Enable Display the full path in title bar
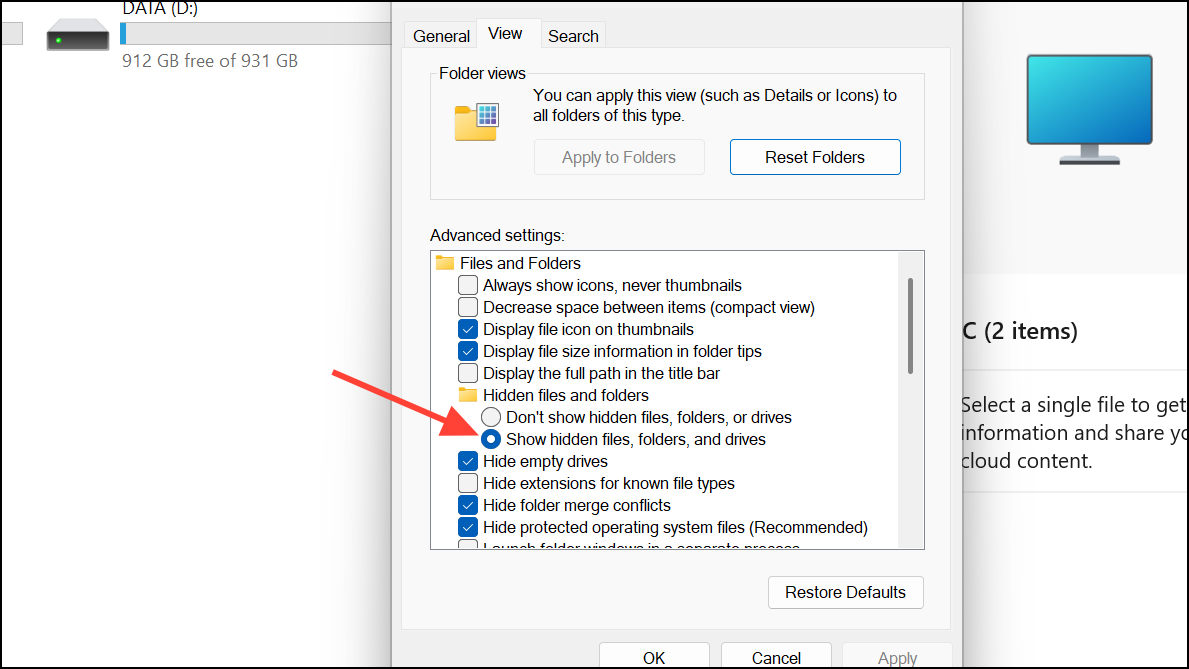Image resolution: width=1189 pixels, height=669 pixels. [468, 373]
